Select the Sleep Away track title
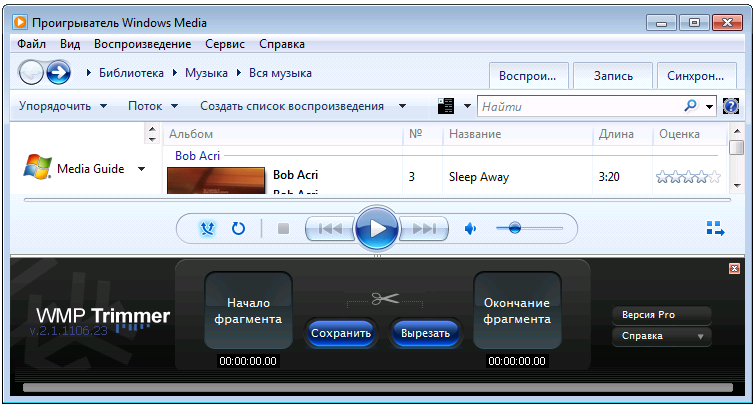756x407 pixels. [479, 177]
